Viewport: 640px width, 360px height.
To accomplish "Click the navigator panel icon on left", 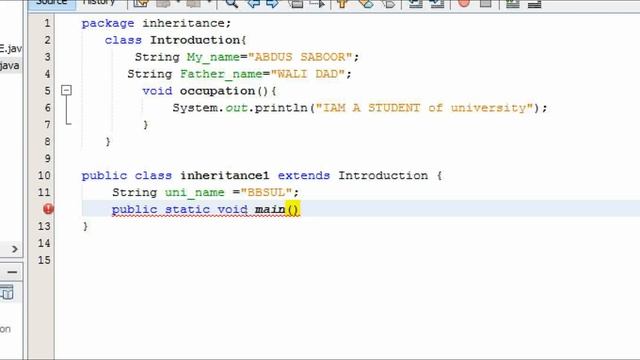I will [7, 293].
